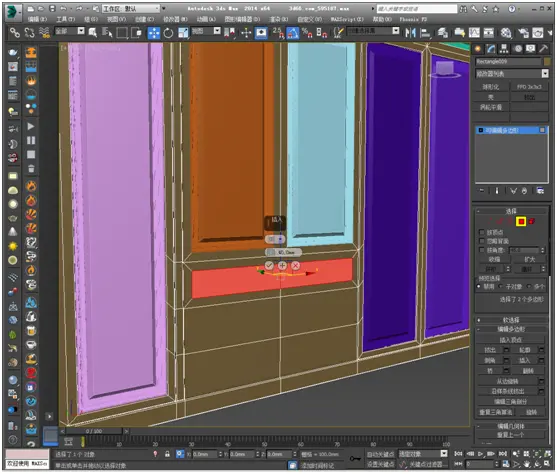Viewport: 557px width, 474px height.
Task: Collapse the Edit Polygons rollout
Action: pyautogui.click(x=511, y=329)
